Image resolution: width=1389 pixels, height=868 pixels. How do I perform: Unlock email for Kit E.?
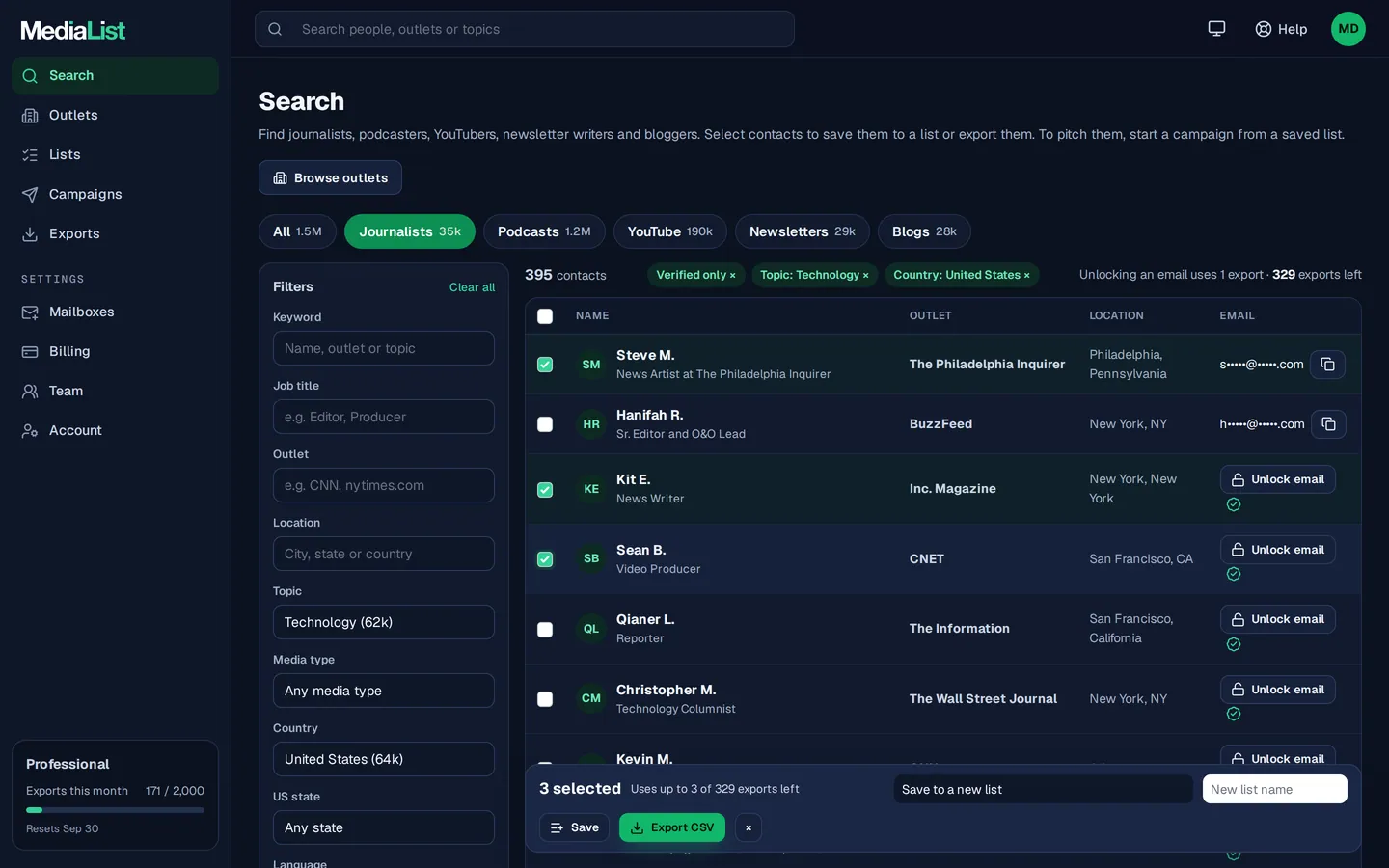1278,479
